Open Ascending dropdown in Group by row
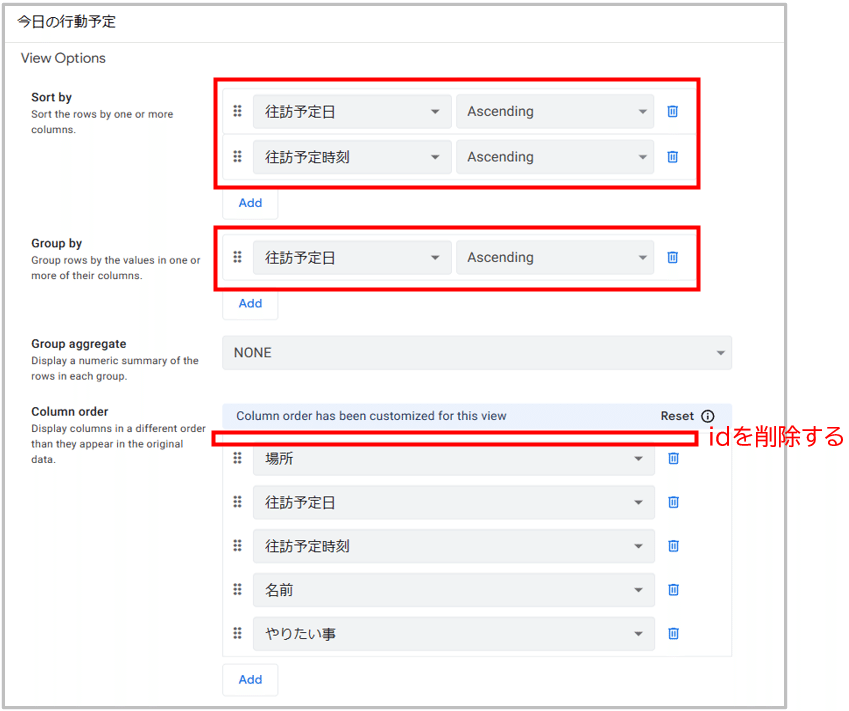This screenshot has height=711, width=849. 555,257
